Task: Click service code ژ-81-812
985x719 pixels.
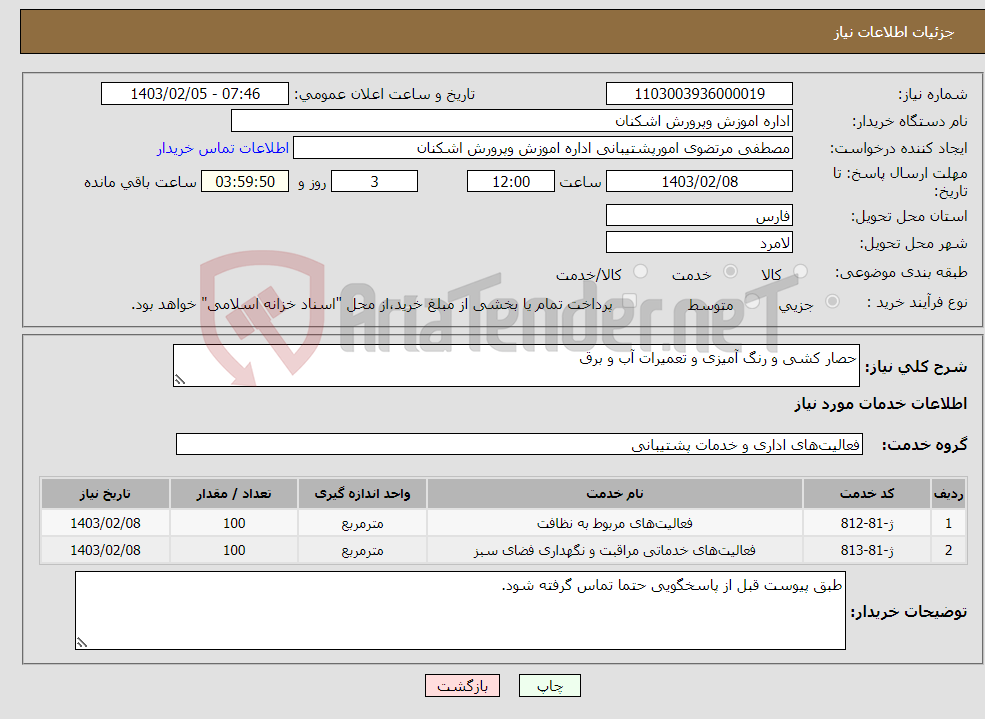Action: coord(866,523)
